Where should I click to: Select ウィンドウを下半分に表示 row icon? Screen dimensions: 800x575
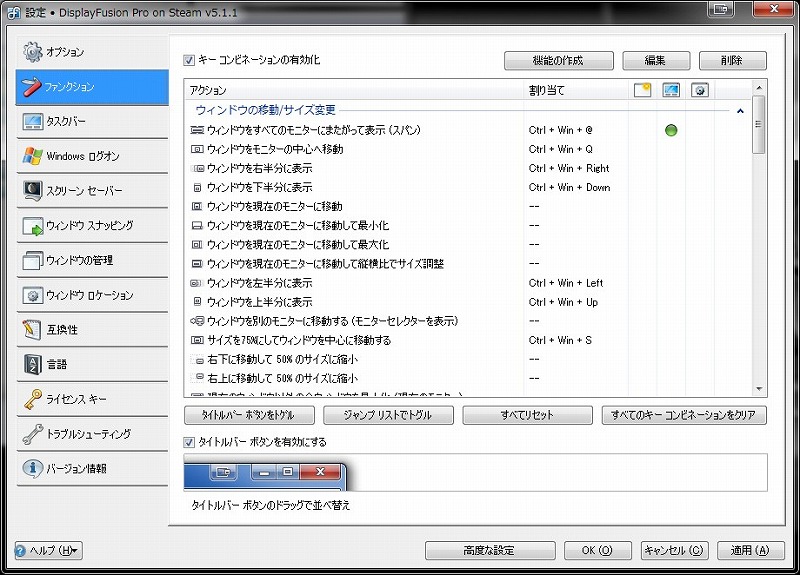(x=197, y=188)
